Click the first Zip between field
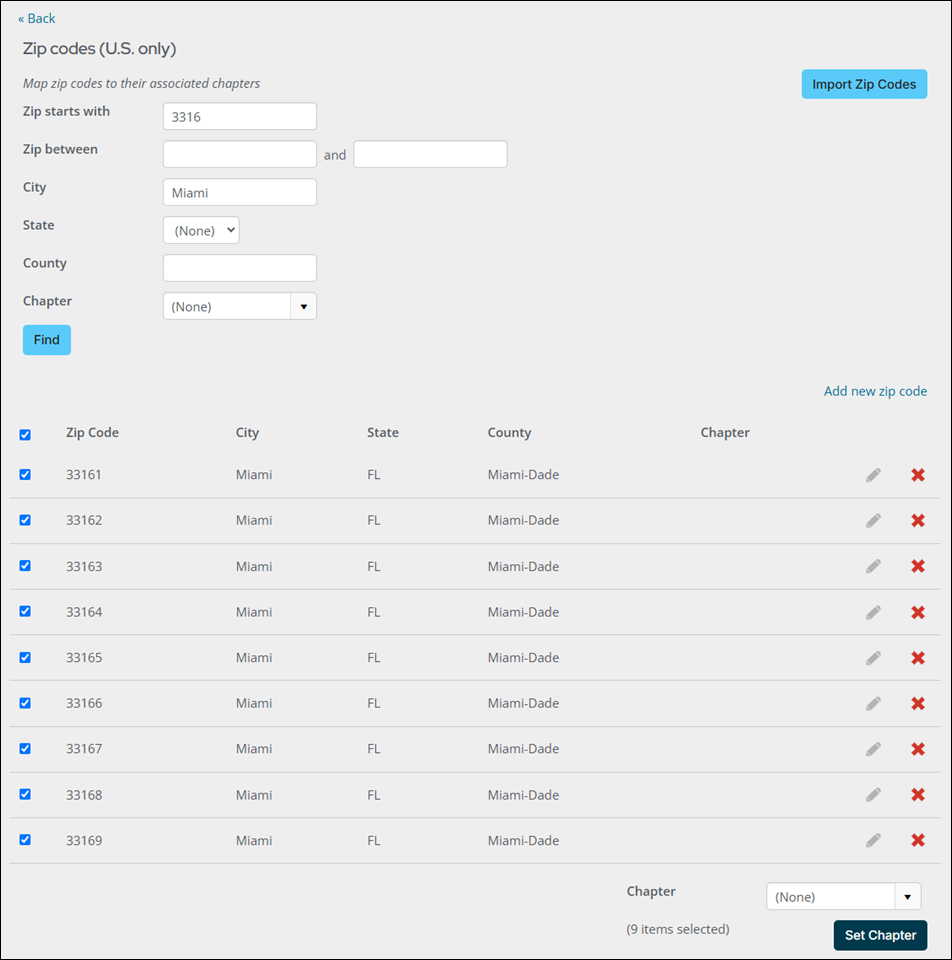 tap(239, 154)
